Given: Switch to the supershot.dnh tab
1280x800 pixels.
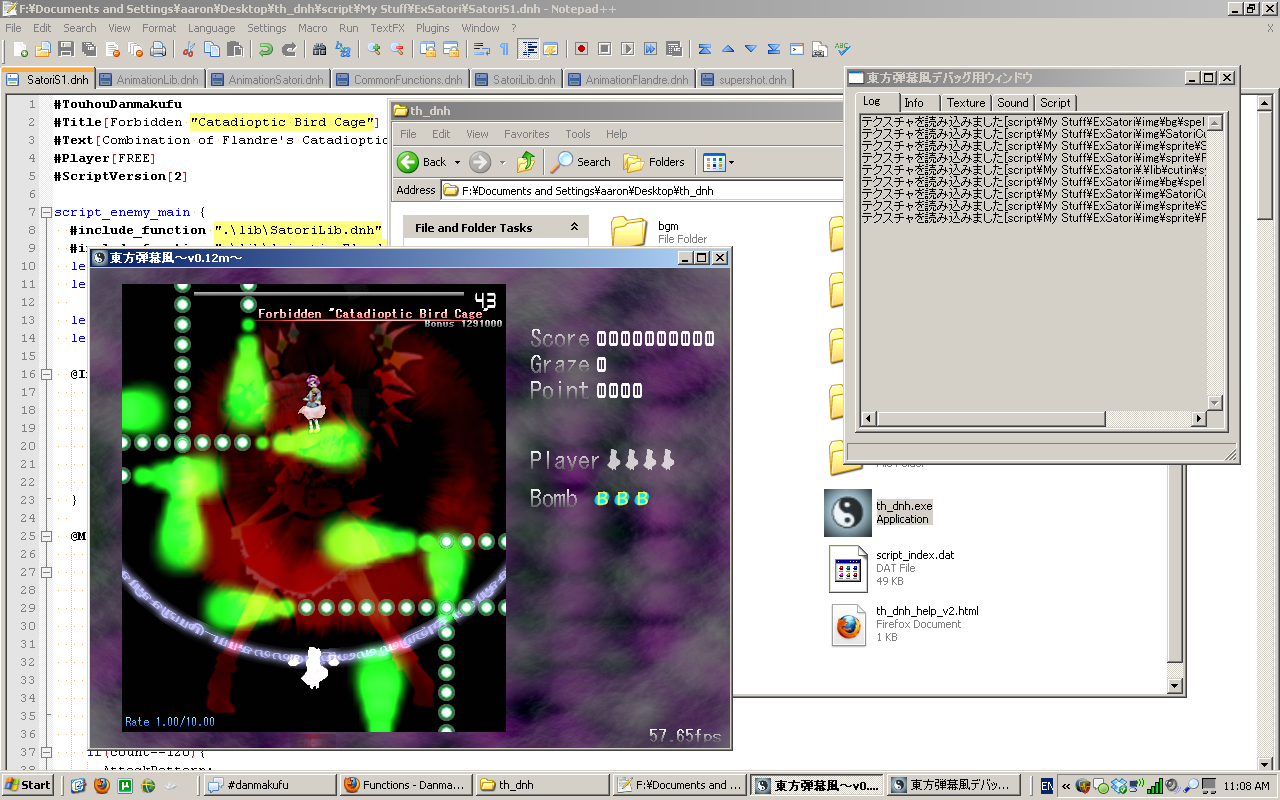Looking at the screenshot, I should pos(744,79).
